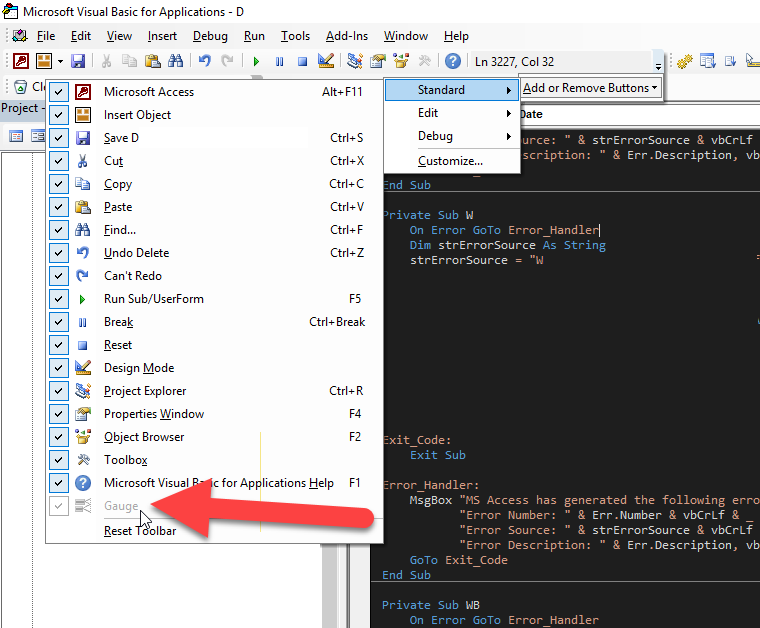760x628 pixels.
Task: Open the Run menu
Action: [x=254, y=36]
